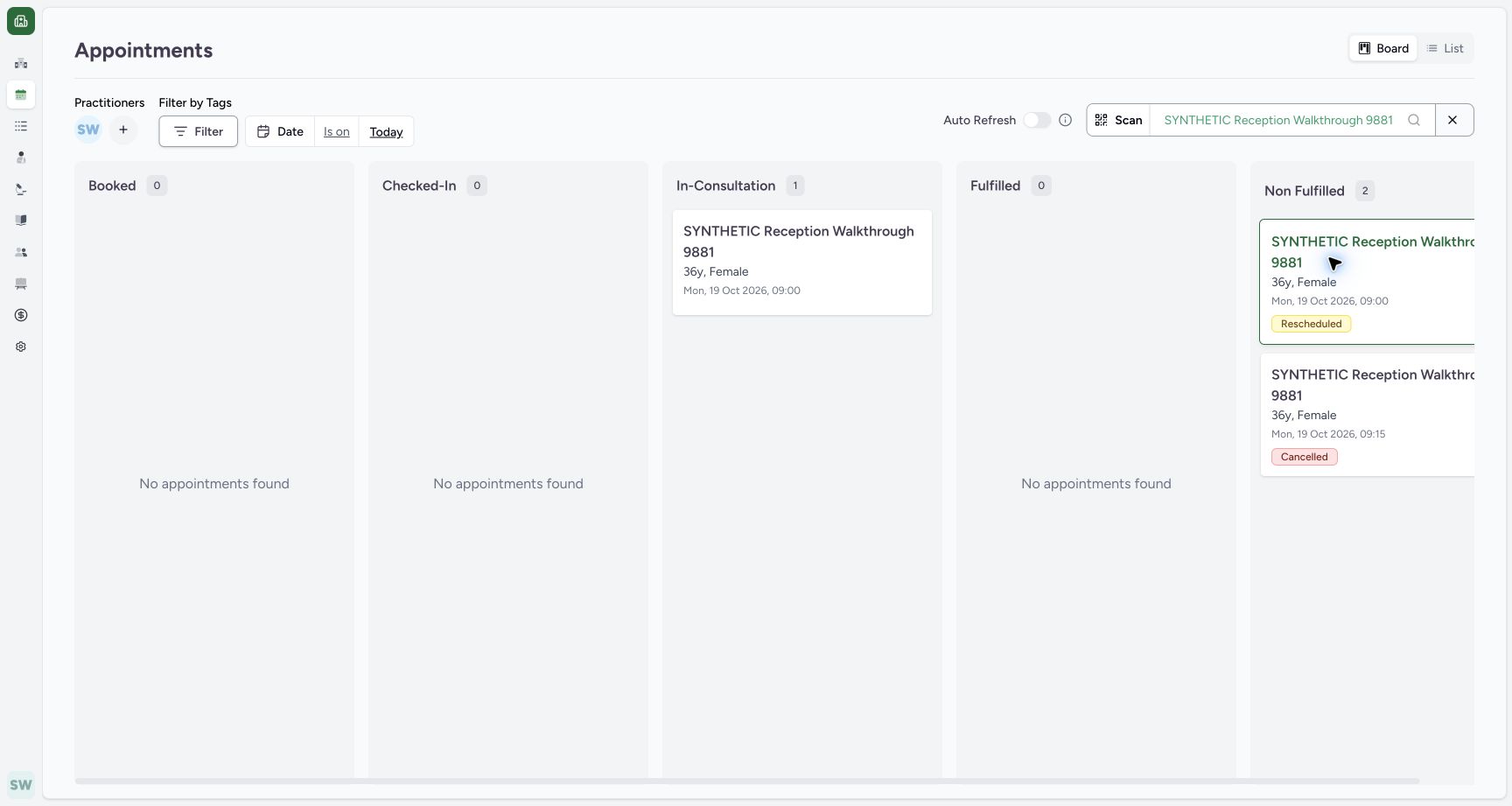Open the facility overview sidebar icon
Image resolution: width=1512 pixels, height=806 pixels.
click(x=21, y=63)
